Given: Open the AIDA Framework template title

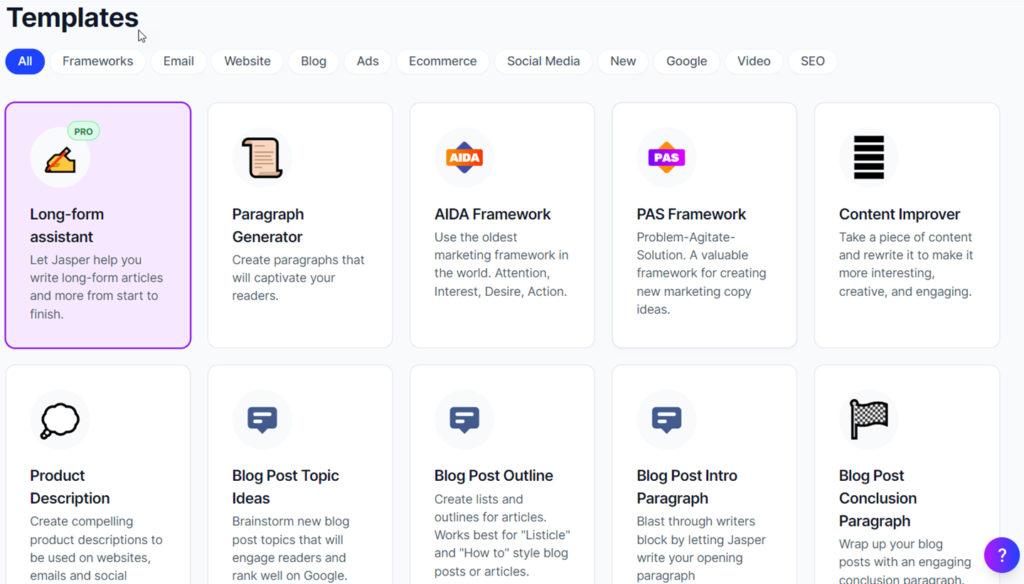Looking at the screenshot, I should click(x=492, y=214).
